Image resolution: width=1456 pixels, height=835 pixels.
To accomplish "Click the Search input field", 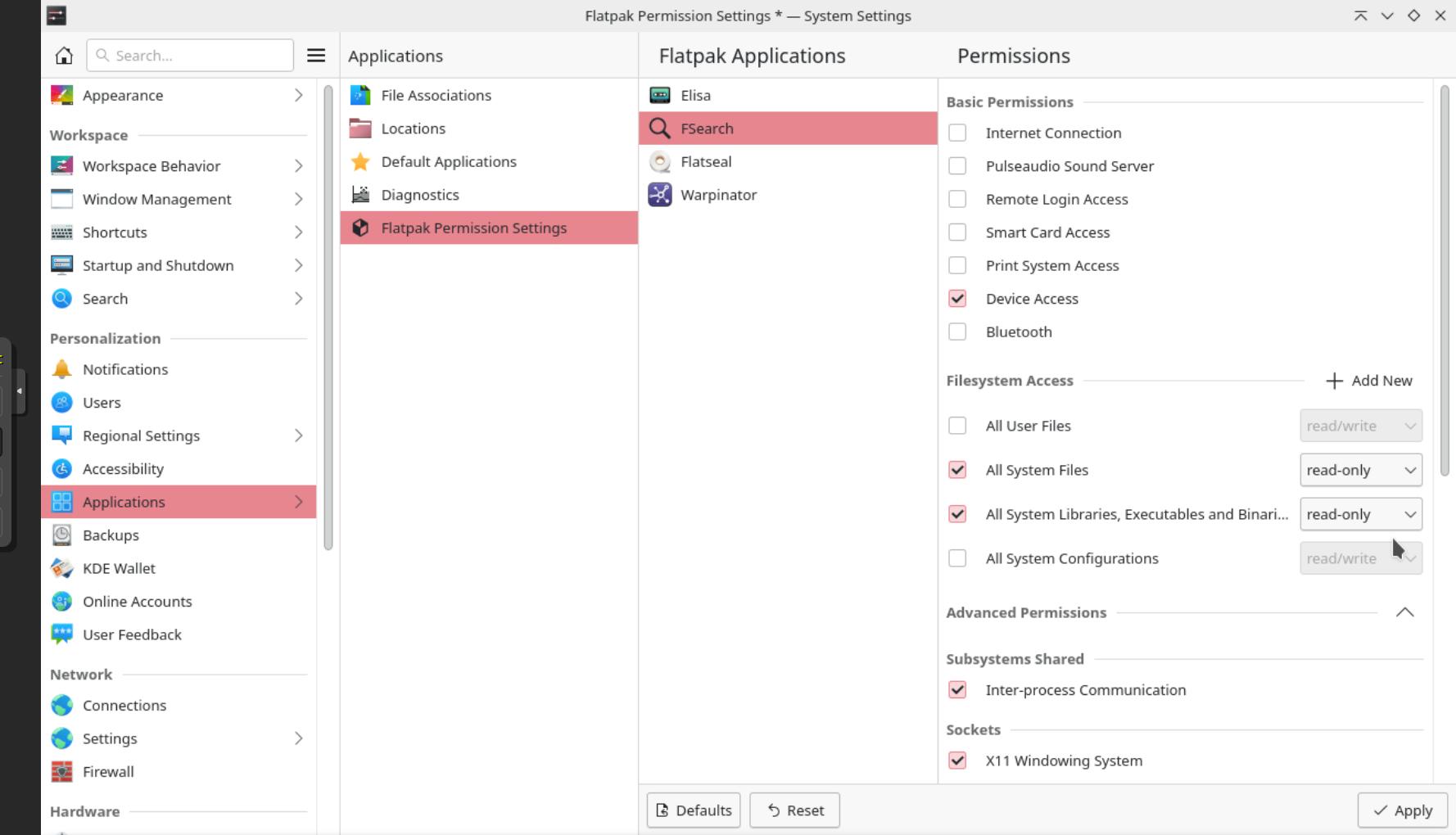I will 190,55.
